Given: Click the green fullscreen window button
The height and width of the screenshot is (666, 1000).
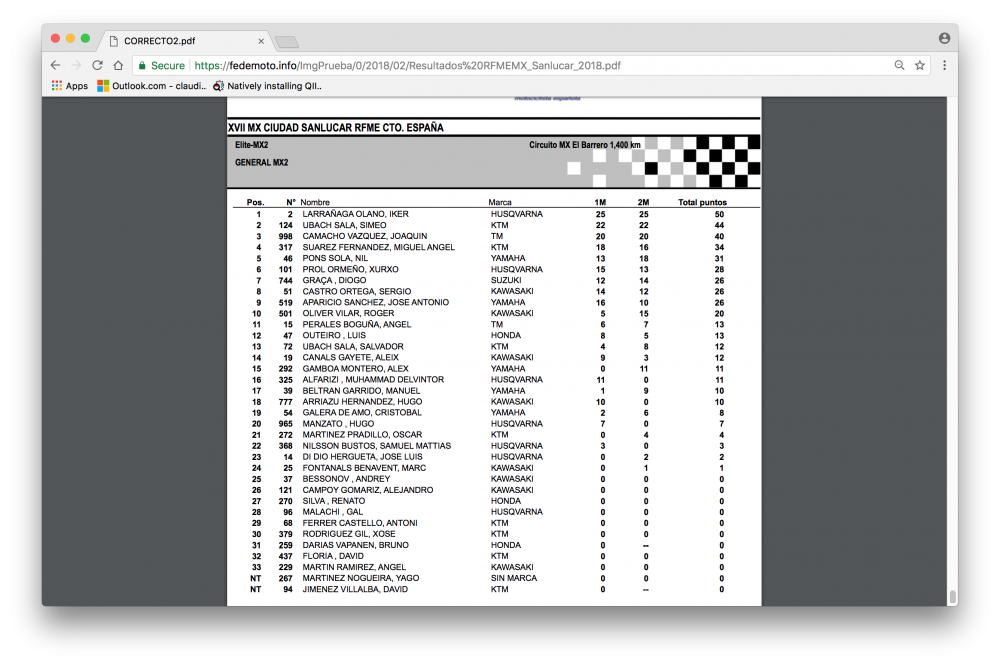Looking at the screenshot, I should pos(85,38).
